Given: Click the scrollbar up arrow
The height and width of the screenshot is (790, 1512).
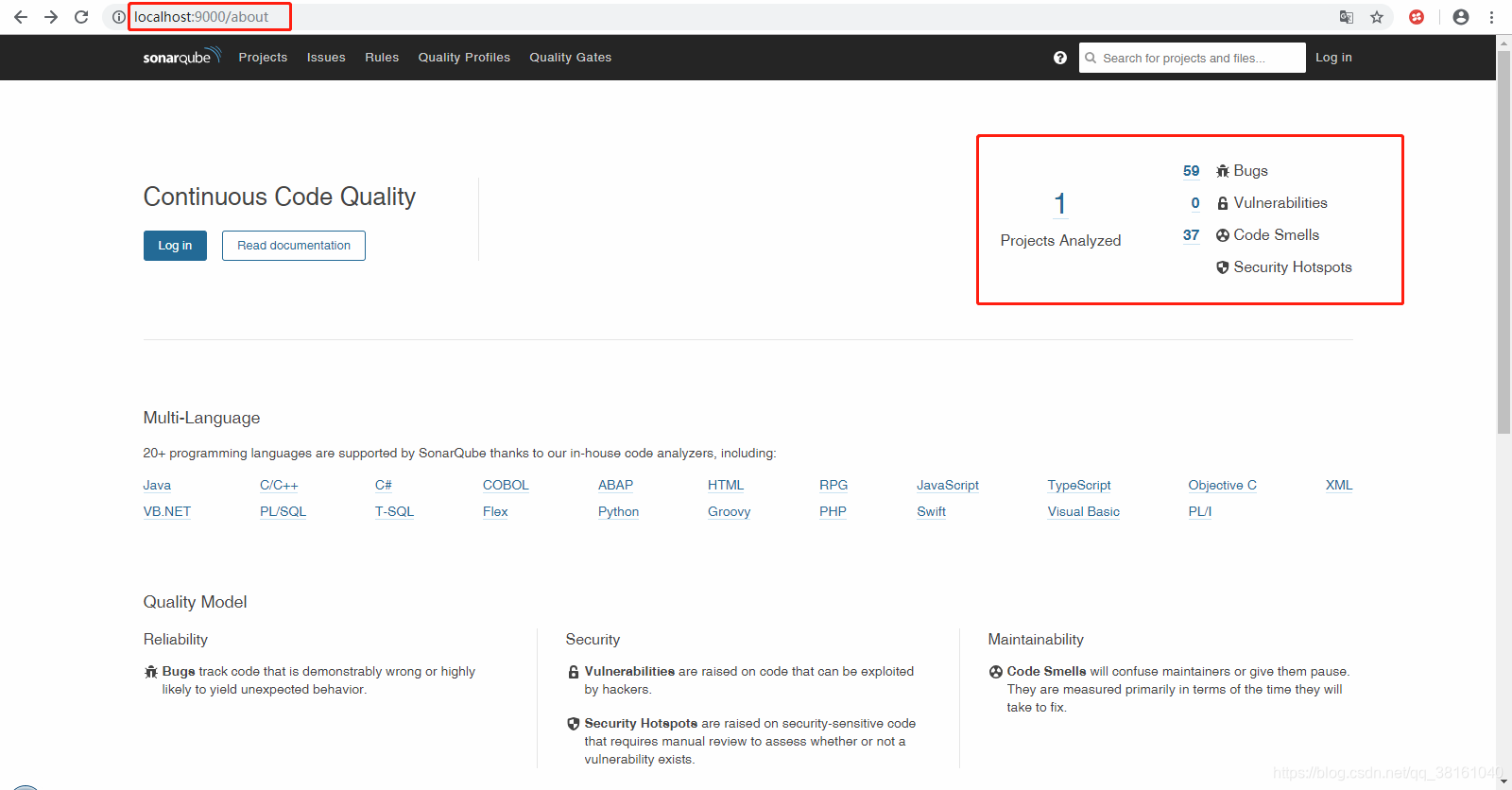Looking at the screenshot, I should tap(1503, 43).
